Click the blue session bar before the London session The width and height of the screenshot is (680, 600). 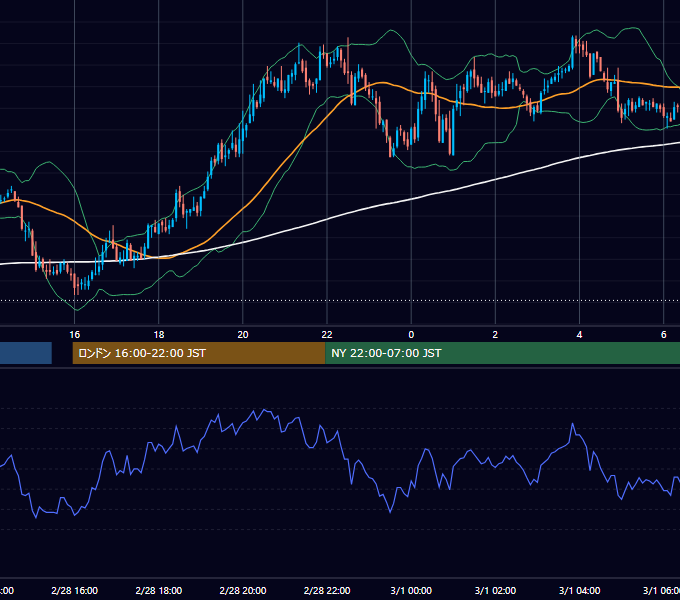(x=26, y=353)
